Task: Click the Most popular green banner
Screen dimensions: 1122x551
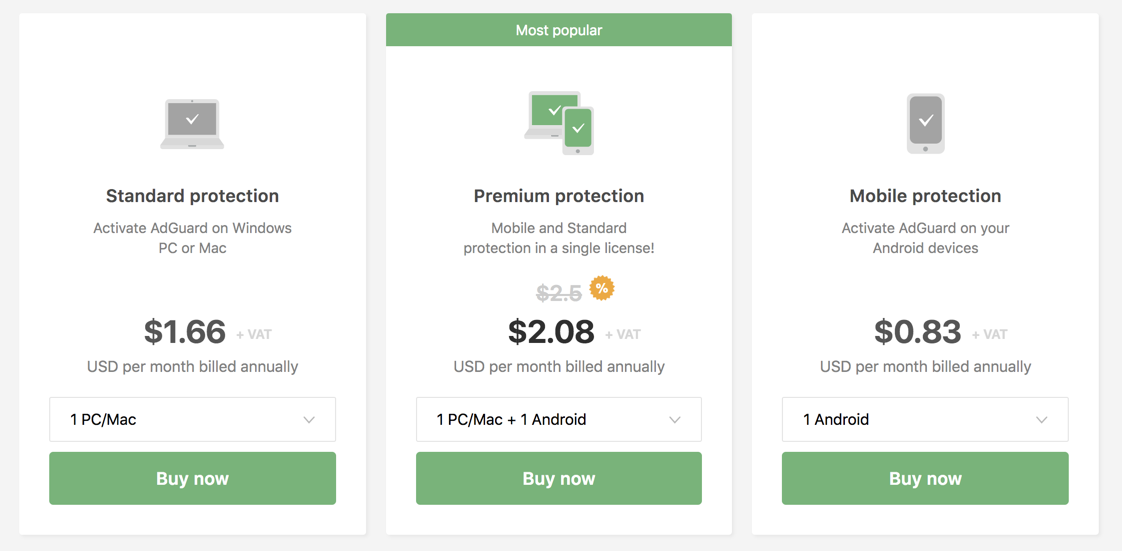Action: [x=559, y=30]
